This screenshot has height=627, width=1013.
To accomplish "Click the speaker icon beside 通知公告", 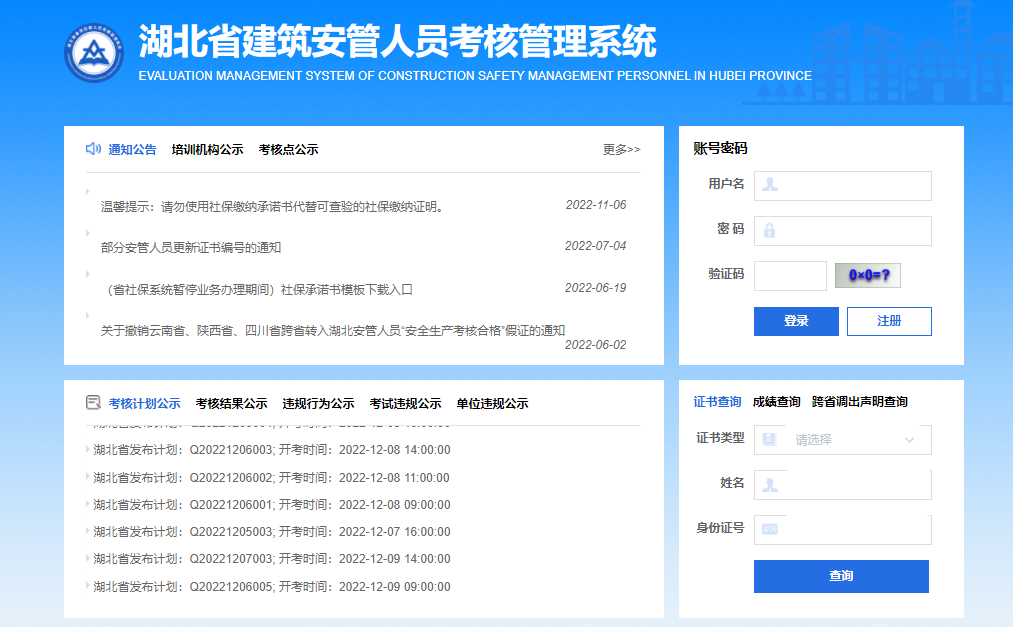I will 93,149.
